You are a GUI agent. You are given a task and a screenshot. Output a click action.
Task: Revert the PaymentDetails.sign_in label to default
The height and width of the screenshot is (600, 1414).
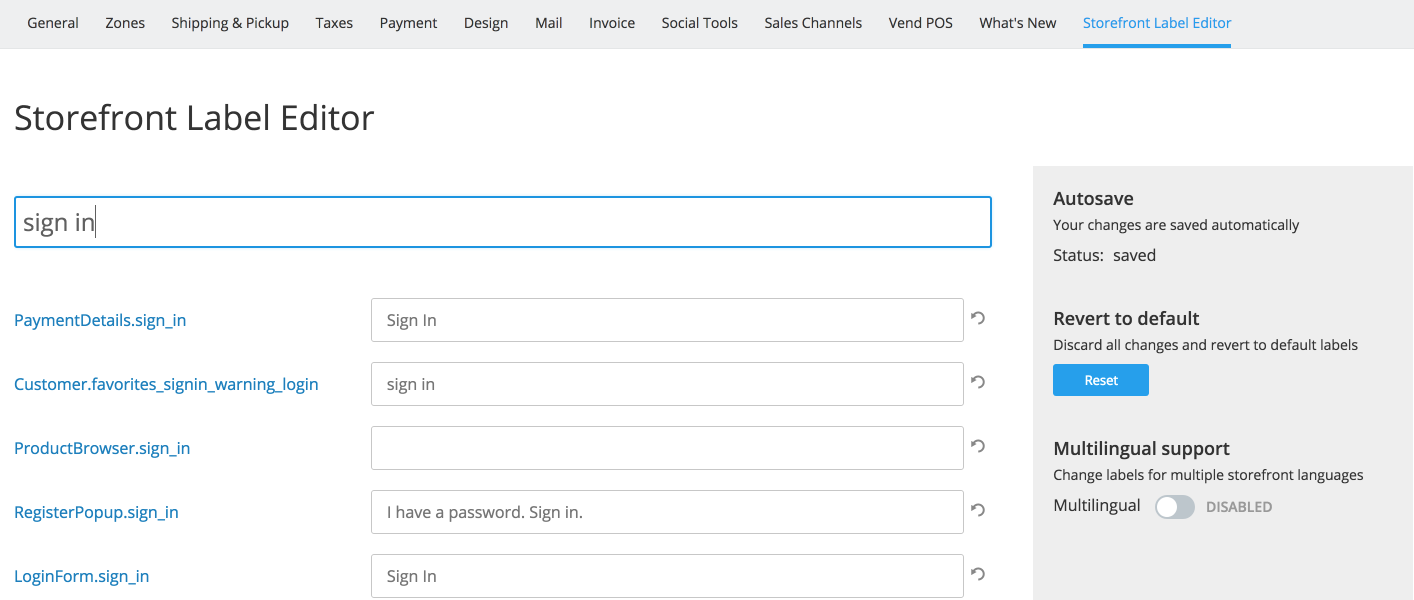point(978,318)
